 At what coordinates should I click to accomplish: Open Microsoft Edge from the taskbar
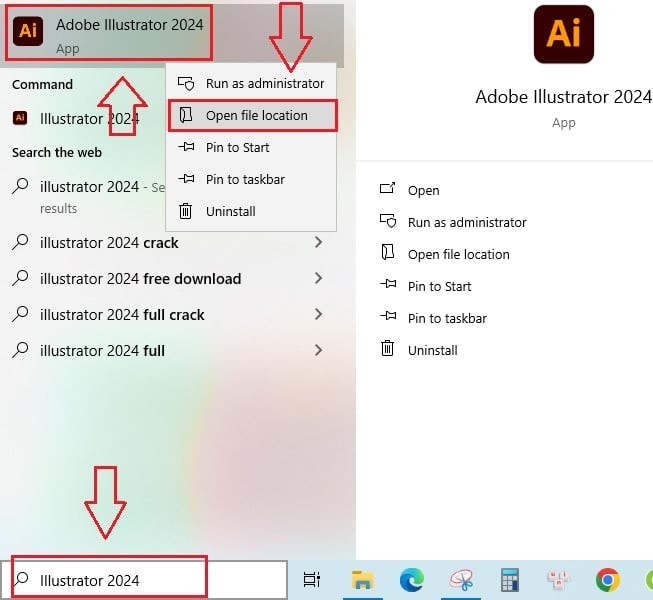tap(411, 580)
